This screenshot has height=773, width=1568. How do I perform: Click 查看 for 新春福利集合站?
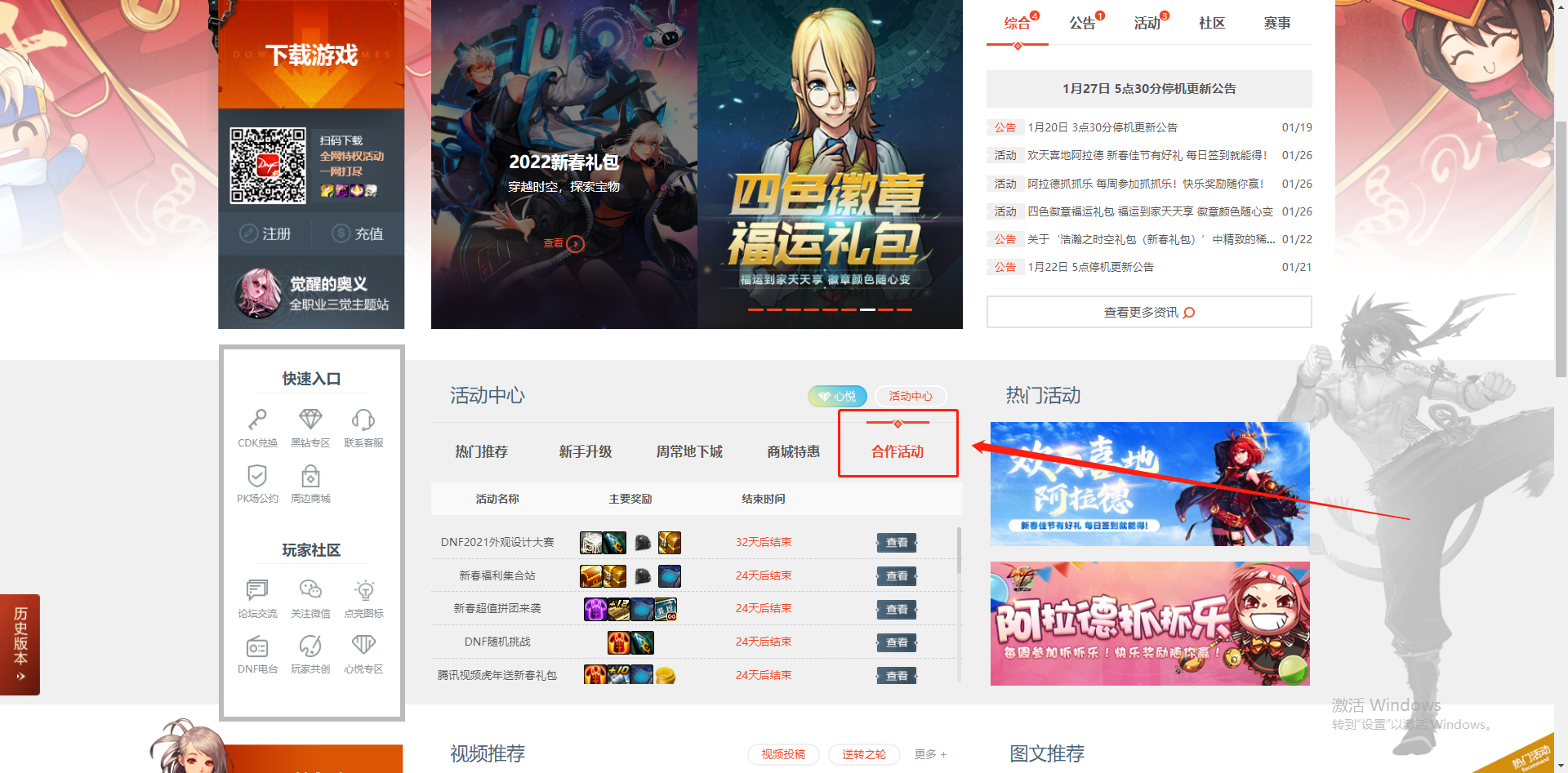(x=897, y=576)
